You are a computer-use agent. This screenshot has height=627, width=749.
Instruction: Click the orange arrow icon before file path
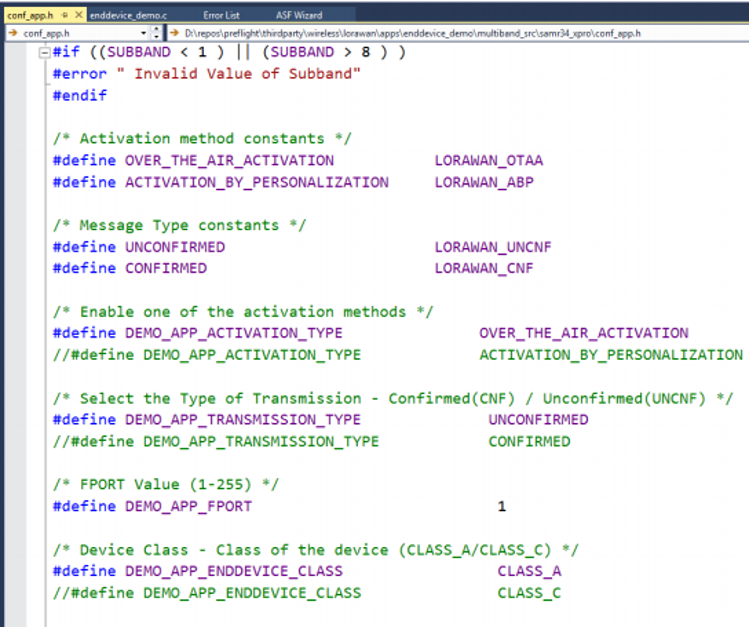[x=174, y=33]
